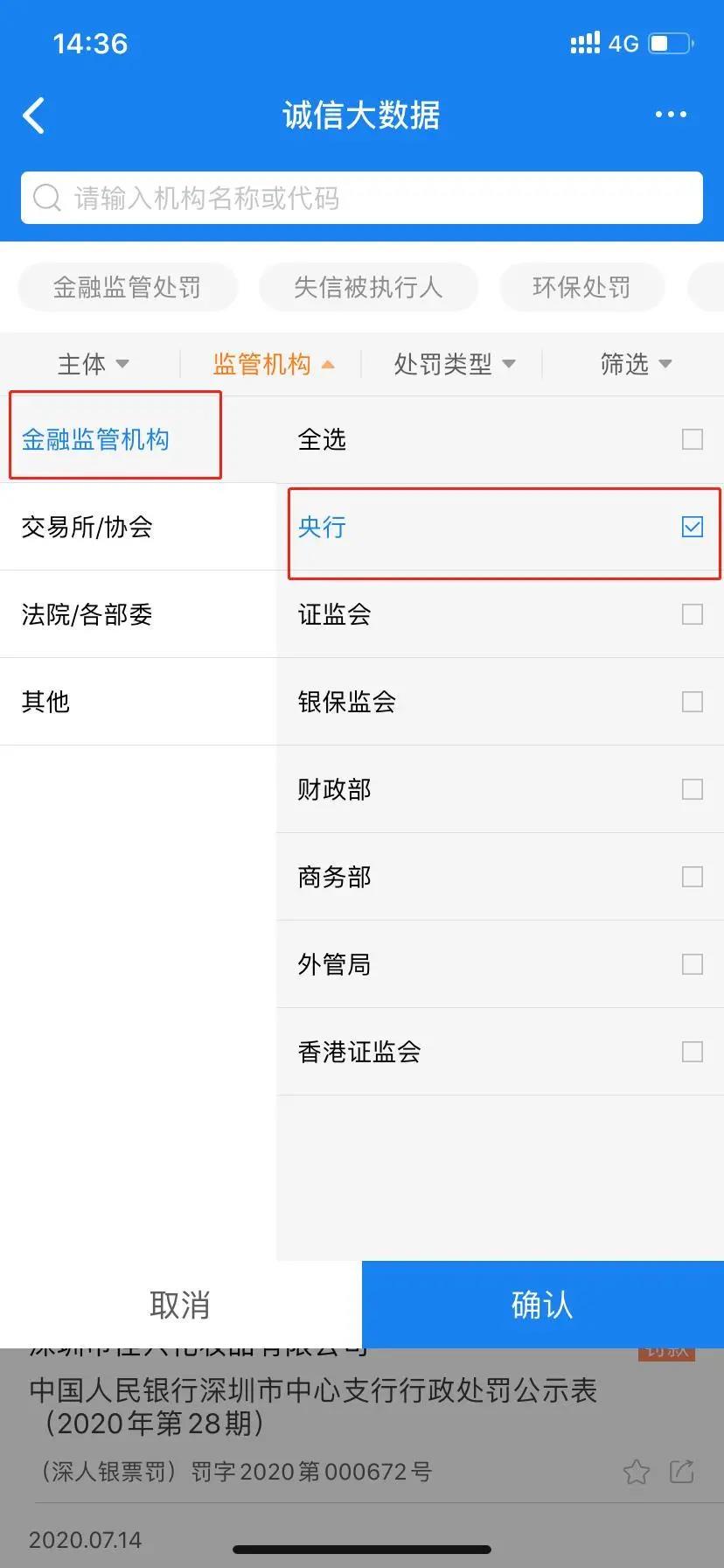This screenshot has height=1568, width=724.
Task: Collapse the 监管机构 dropdown
Action: (x=273, y=364)
